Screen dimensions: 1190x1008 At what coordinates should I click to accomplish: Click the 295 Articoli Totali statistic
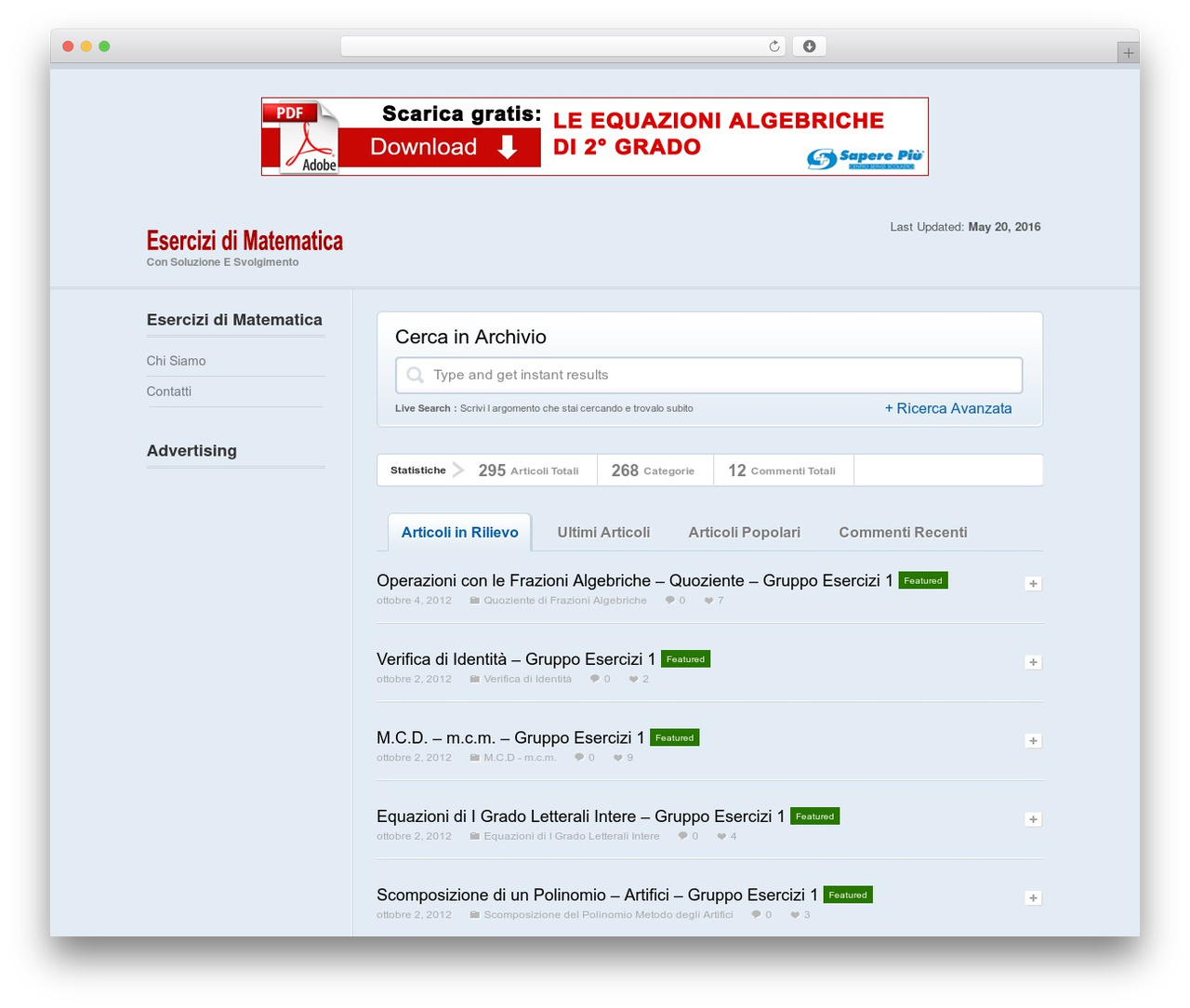pyautogui.click(x=528, y=471)
